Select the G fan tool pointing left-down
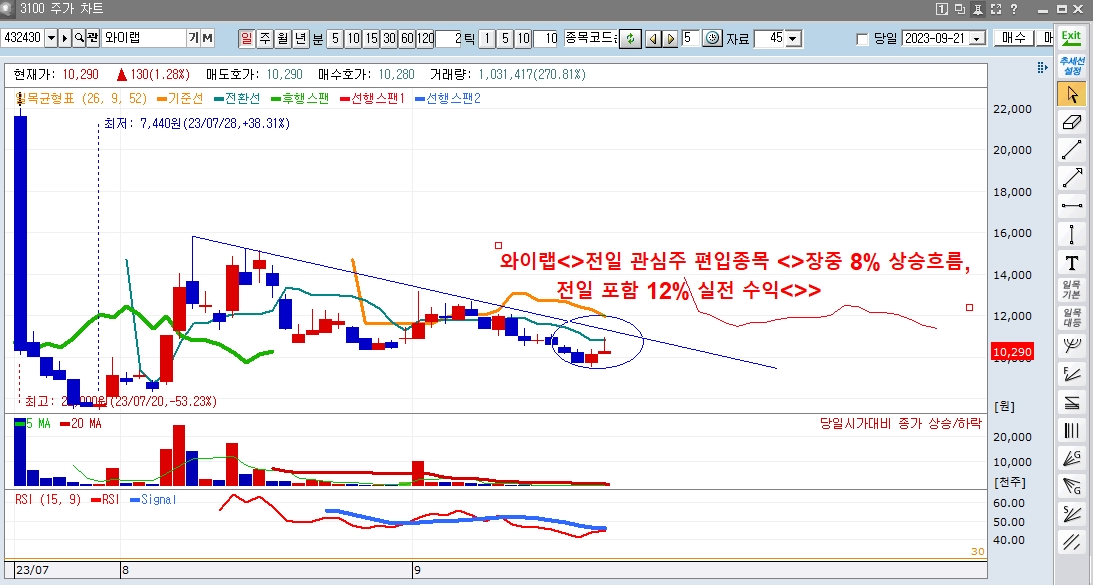 pos(1071,458)
